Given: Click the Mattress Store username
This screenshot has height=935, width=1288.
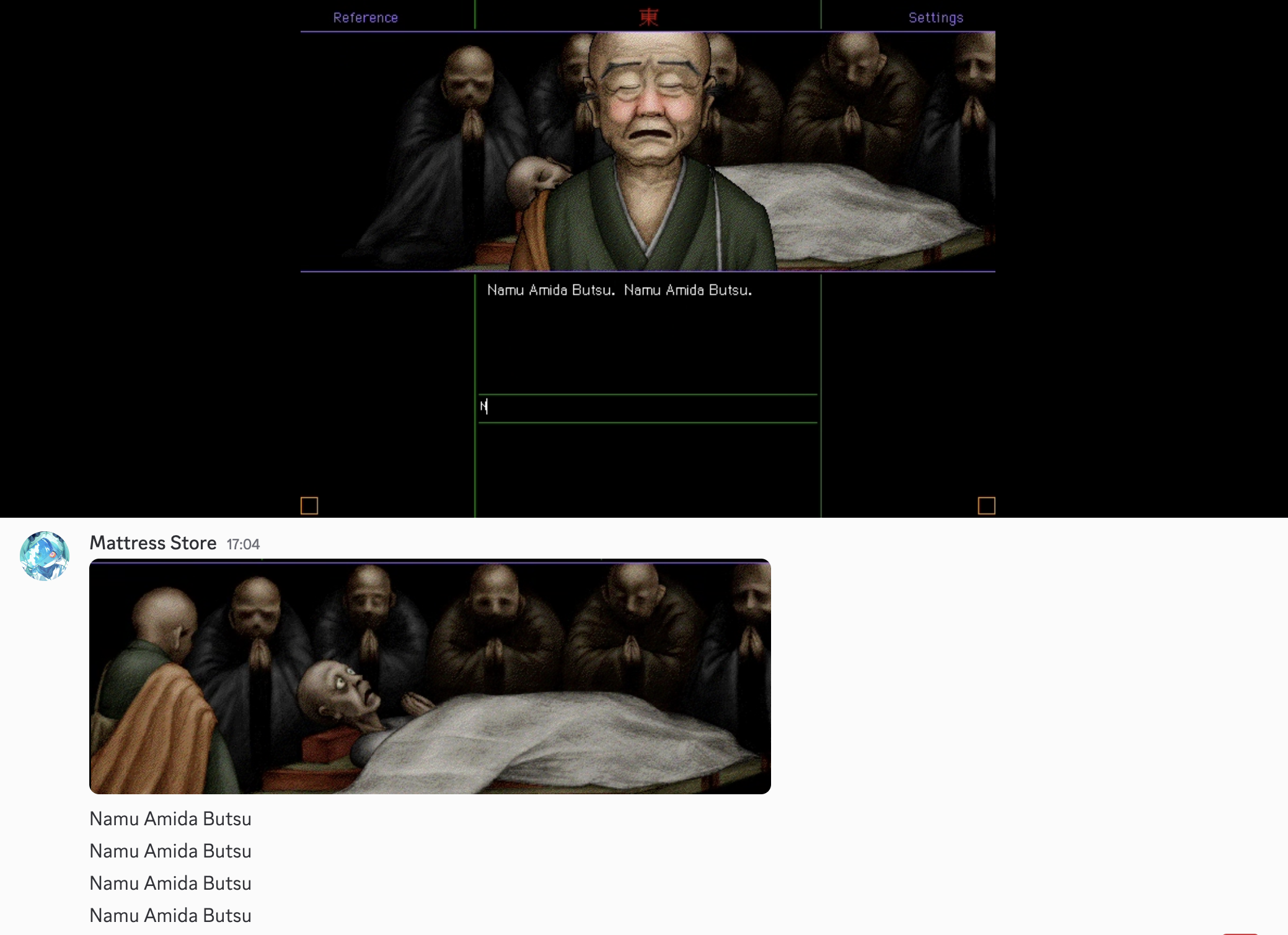Looking at the screenshot, I should (152, 543).
